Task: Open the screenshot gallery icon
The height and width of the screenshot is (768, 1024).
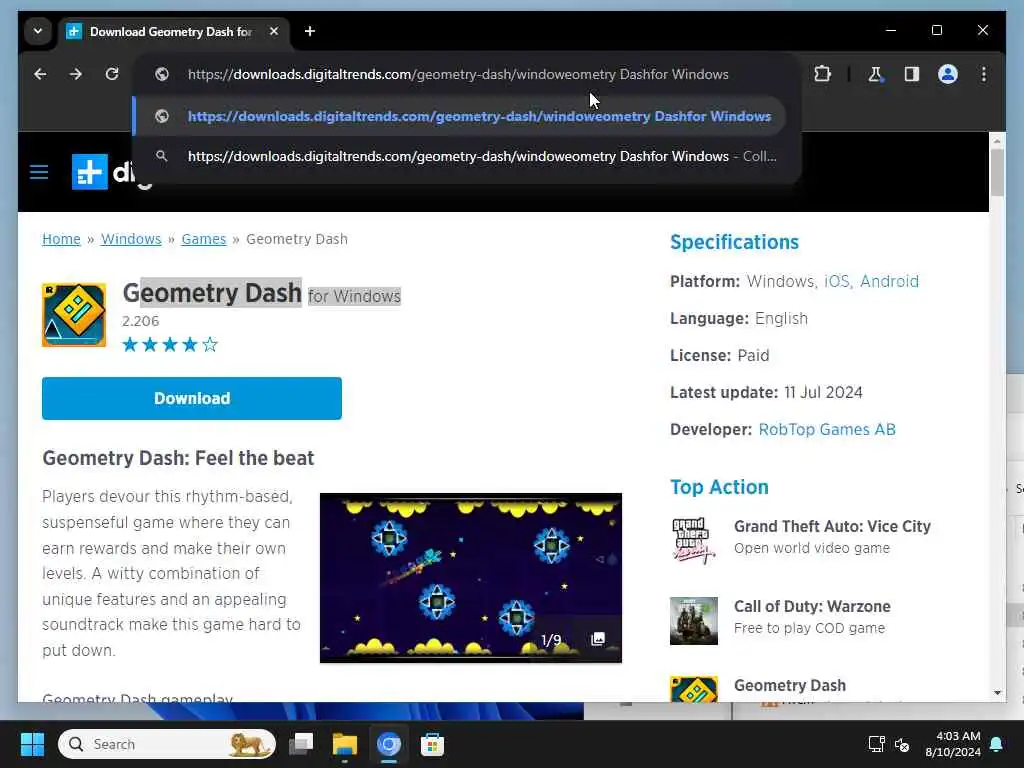Action: point(598,639)
